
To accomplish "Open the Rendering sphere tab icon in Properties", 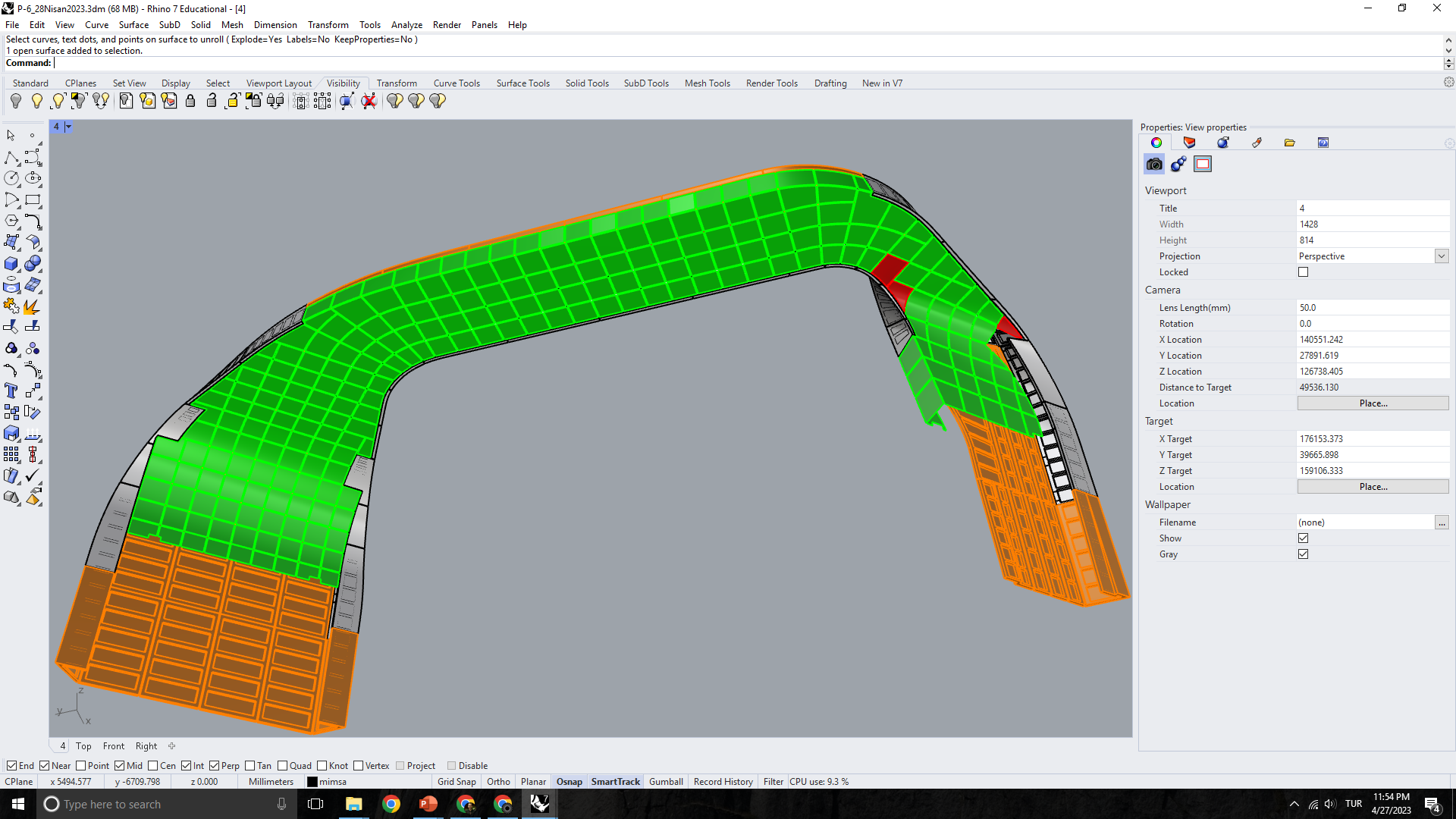I will click(1222, 143).
